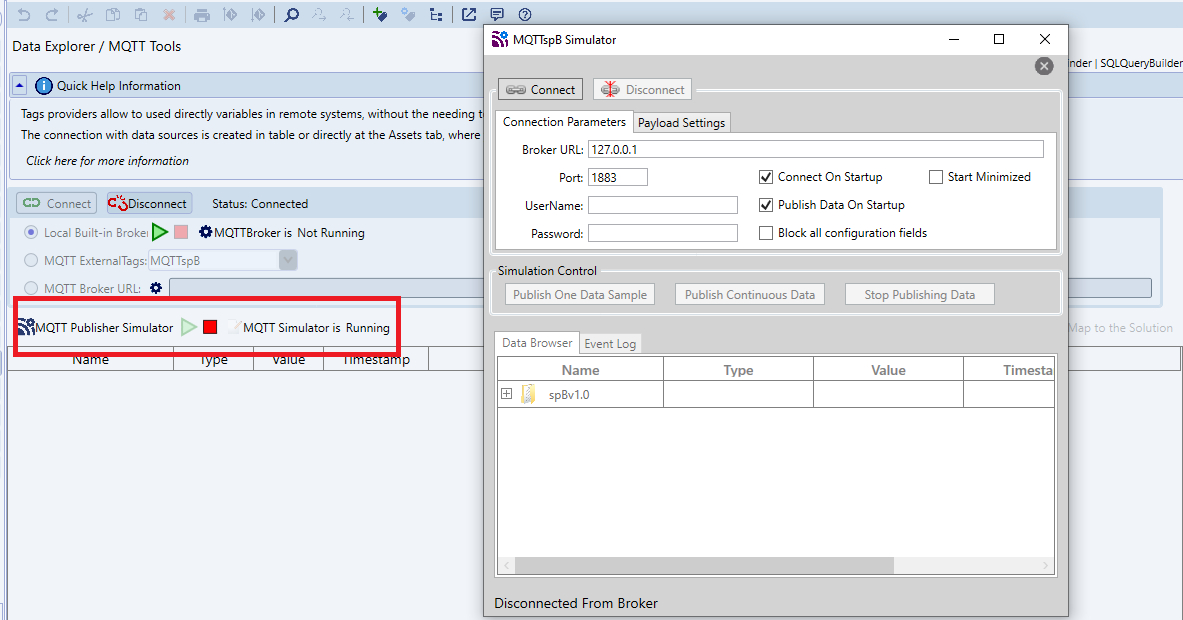Click into the Broker URL input field
This screenshot has width=1183, height=620.
815,149
